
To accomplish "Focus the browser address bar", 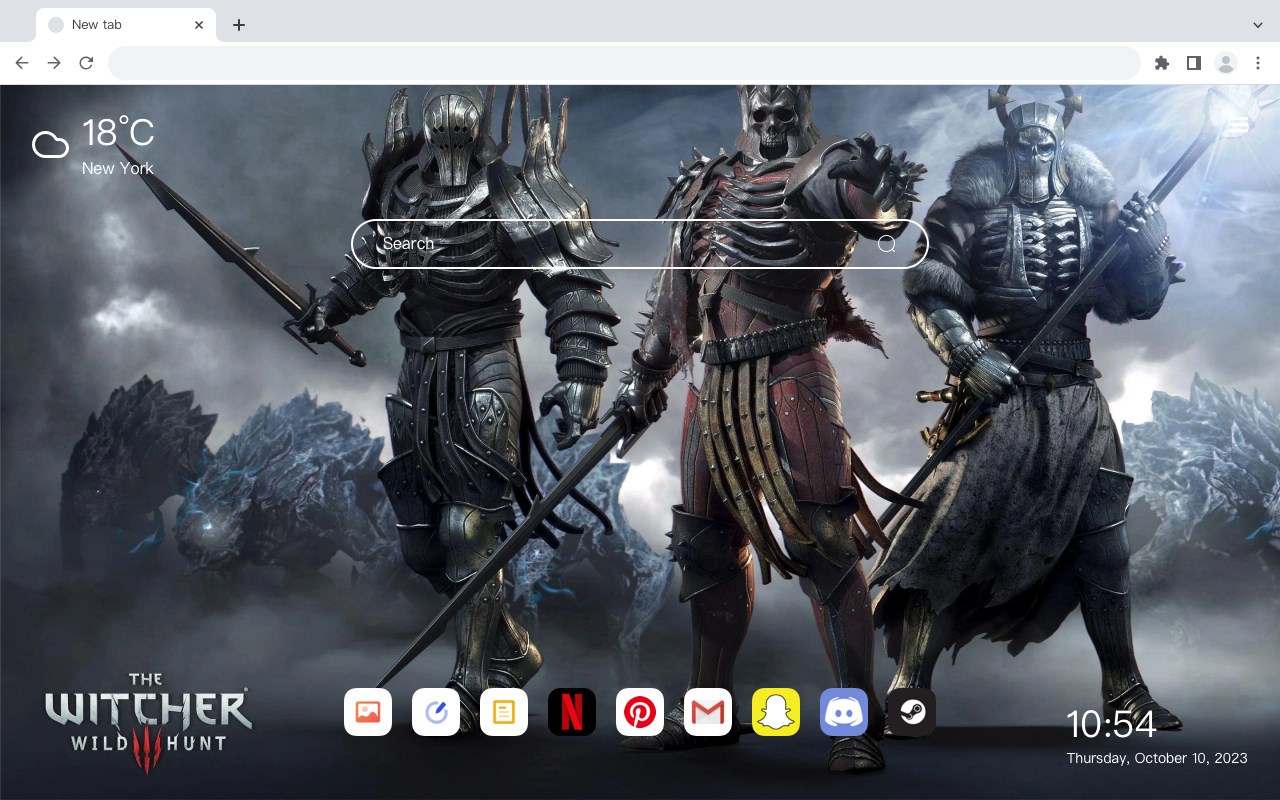I will [x=624, y=63].
